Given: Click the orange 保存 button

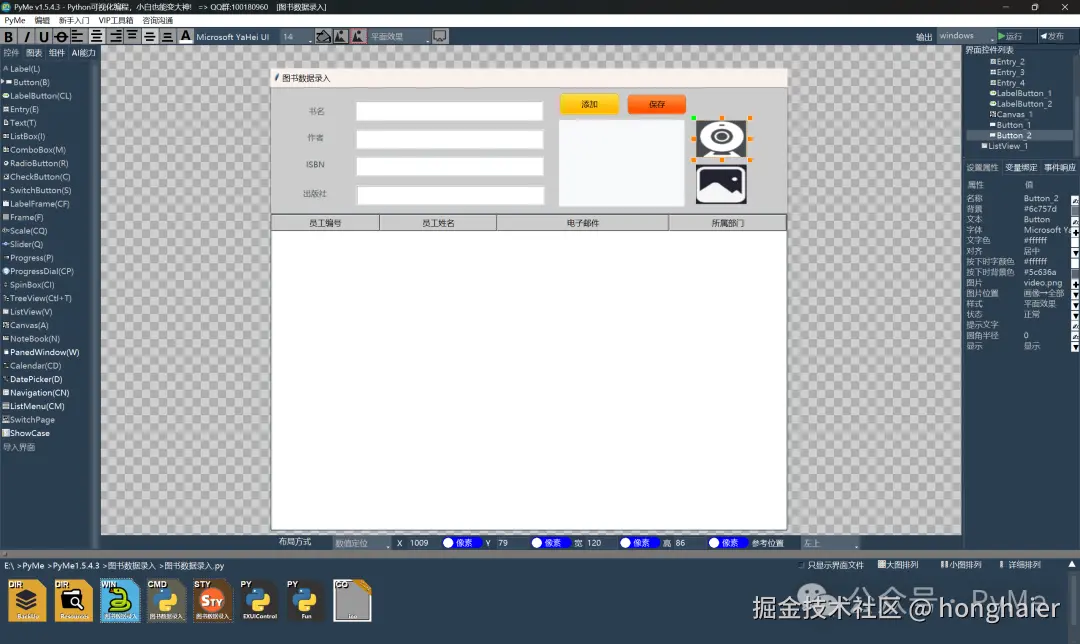Looking at the screenshot, I should point(657,104).
